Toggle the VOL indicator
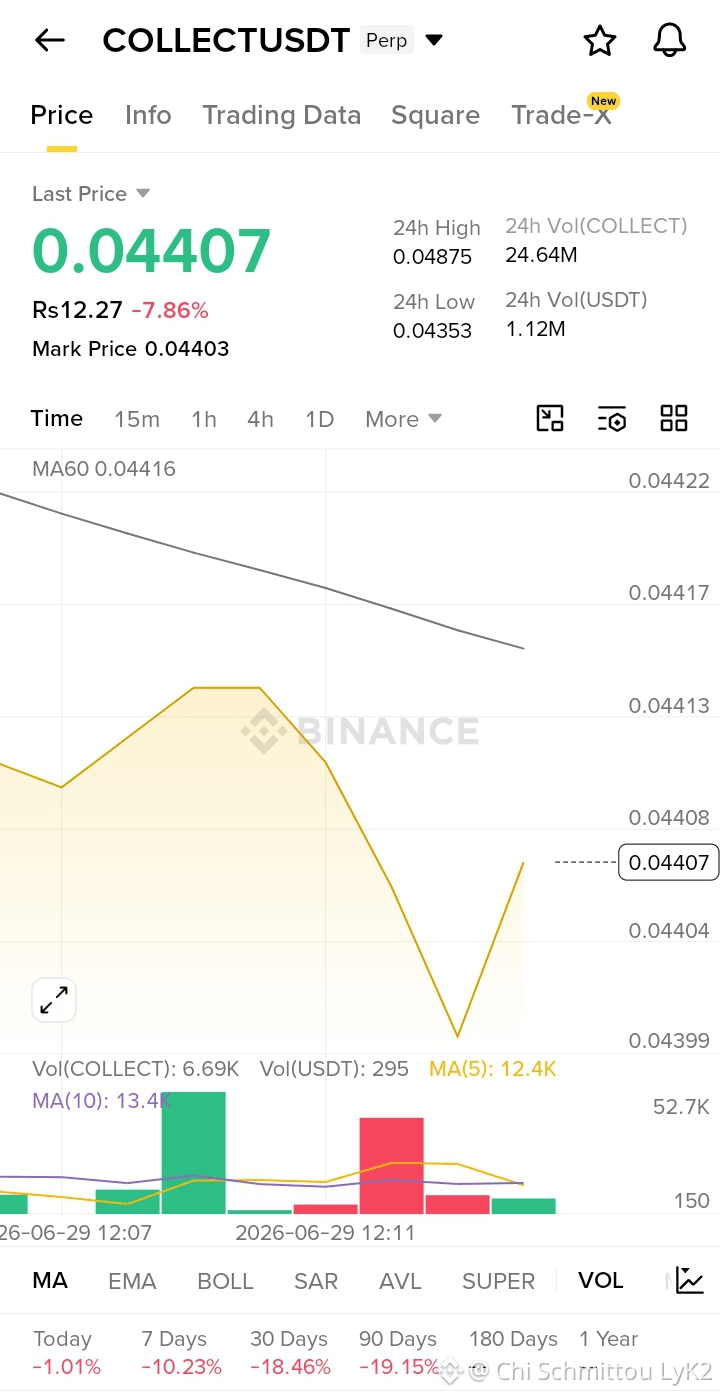 pyautogui.click(x=600, y=1281)
